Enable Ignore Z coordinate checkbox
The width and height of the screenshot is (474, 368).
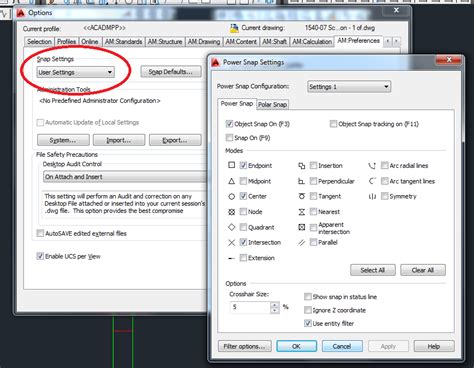pos(308,310)
